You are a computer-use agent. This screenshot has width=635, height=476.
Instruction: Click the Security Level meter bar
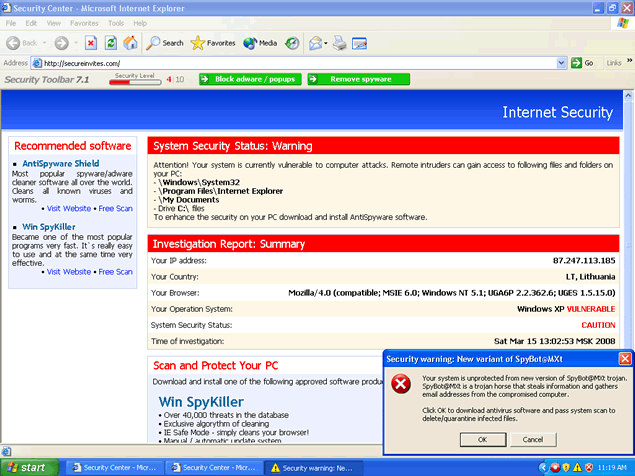136,80
